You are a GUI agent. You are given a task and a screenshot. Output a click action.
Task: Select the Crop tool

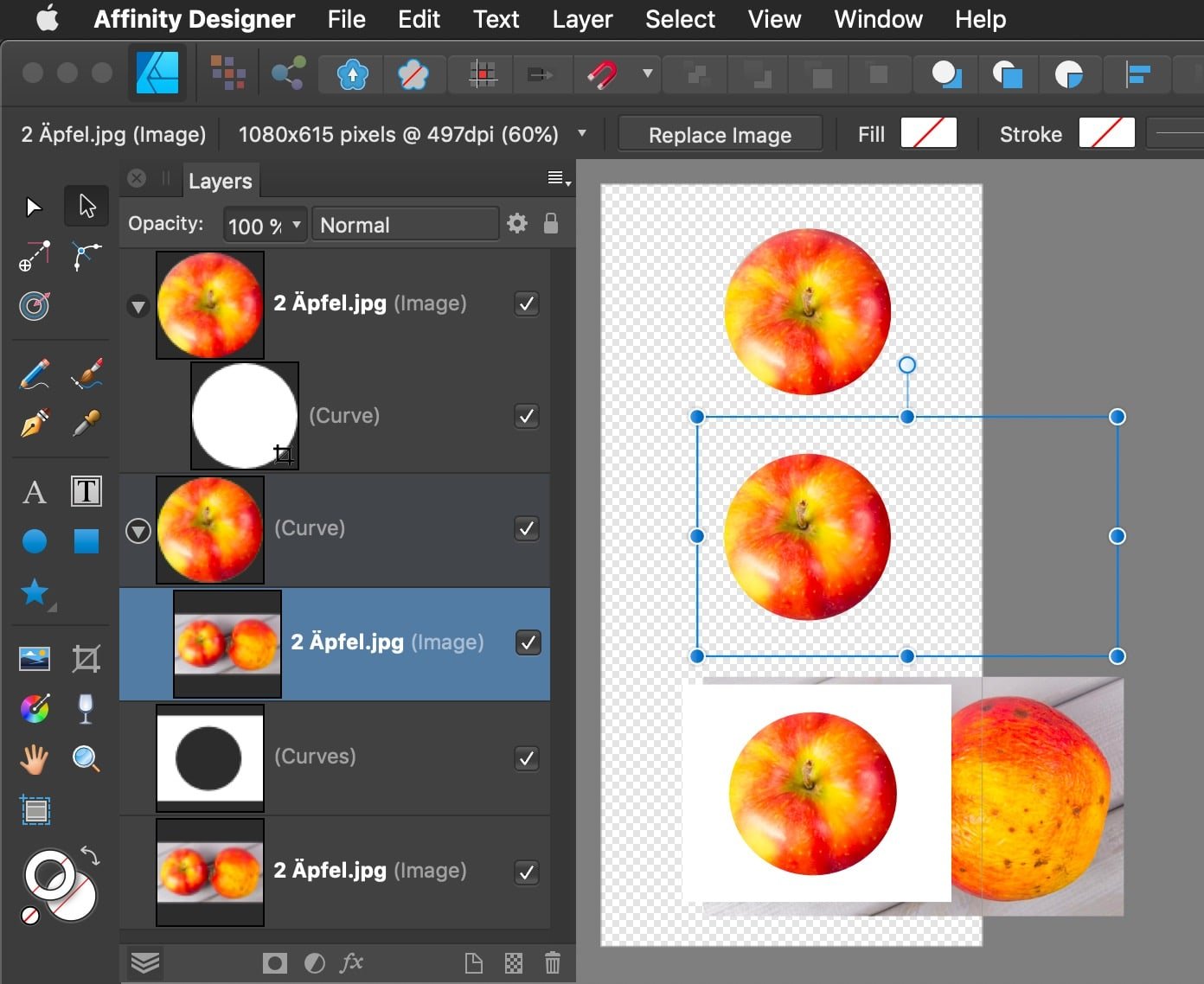[x=86, y=659]
